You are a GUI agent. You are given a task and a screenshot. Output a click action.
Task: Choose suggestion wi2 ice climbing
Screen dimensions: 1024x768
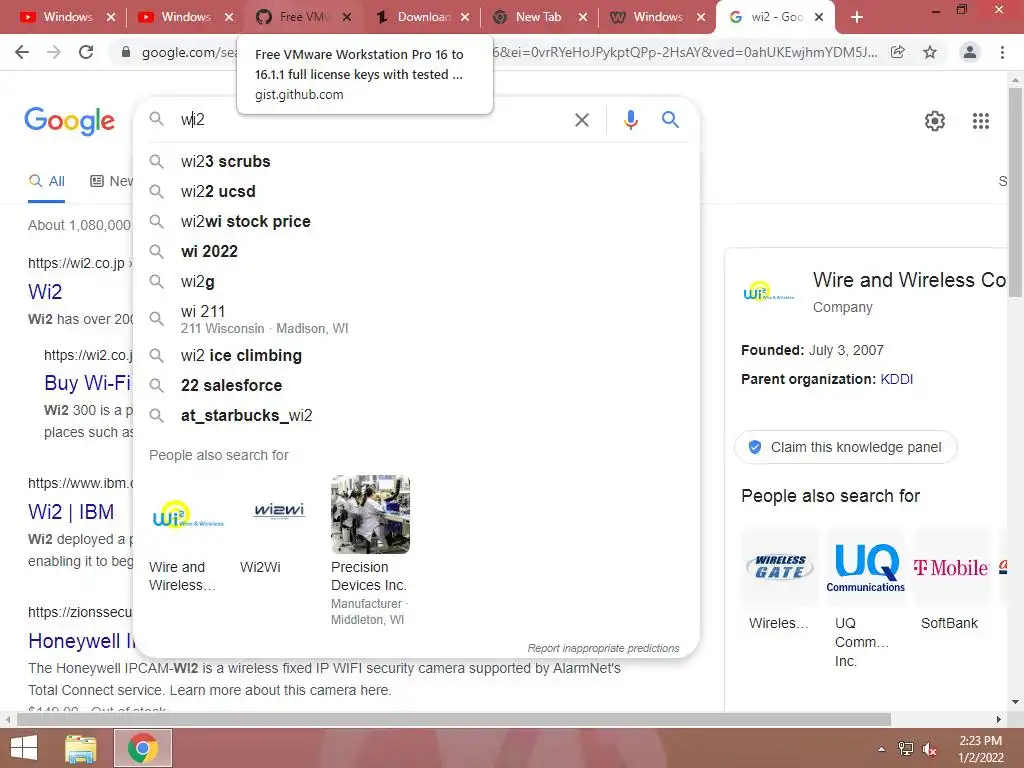coord(417,355)
